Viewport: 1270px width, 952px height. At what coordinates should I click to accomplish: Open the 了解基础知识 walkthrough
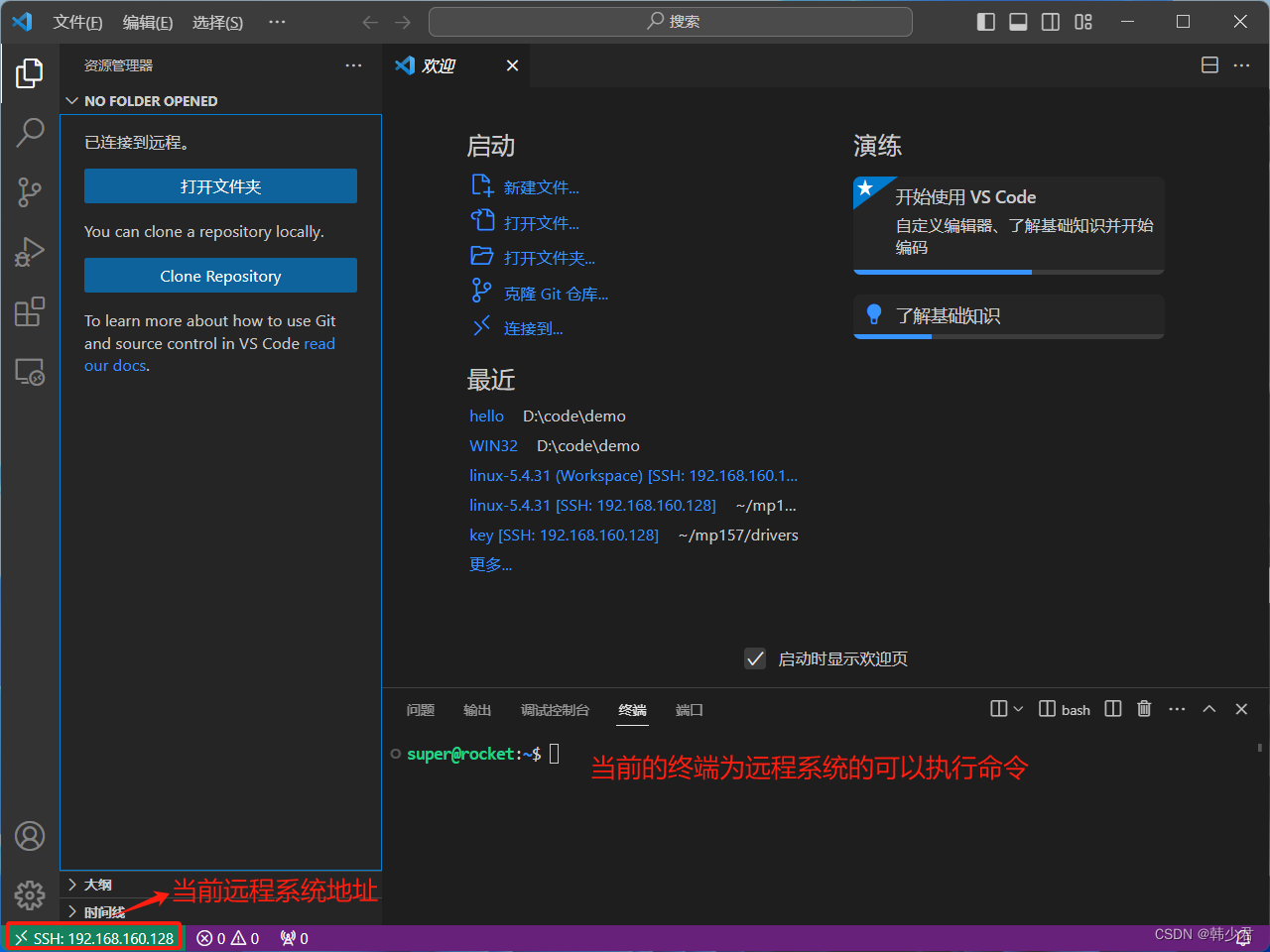[1008, 316]
